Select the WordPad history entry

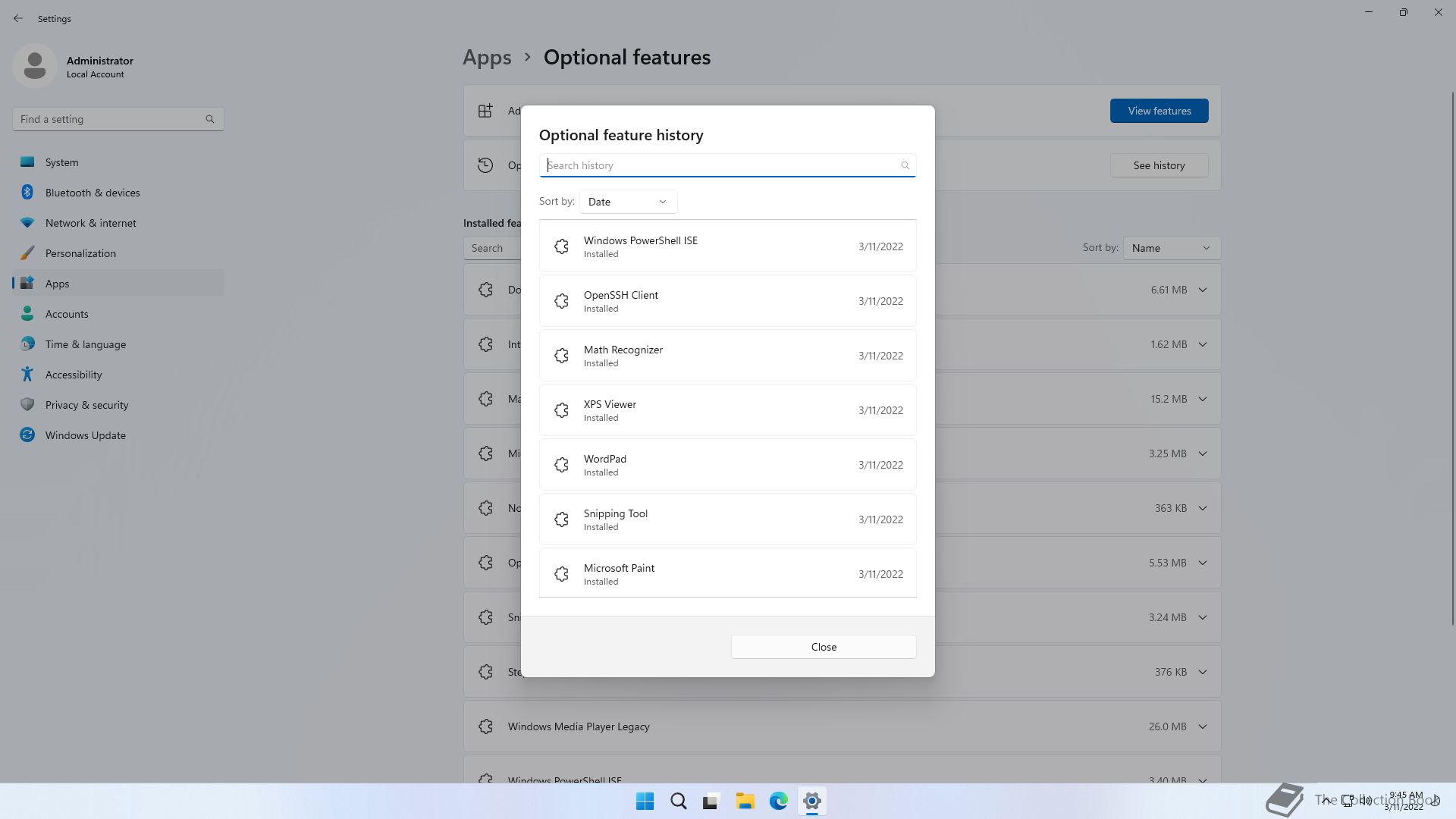[727, 465]
